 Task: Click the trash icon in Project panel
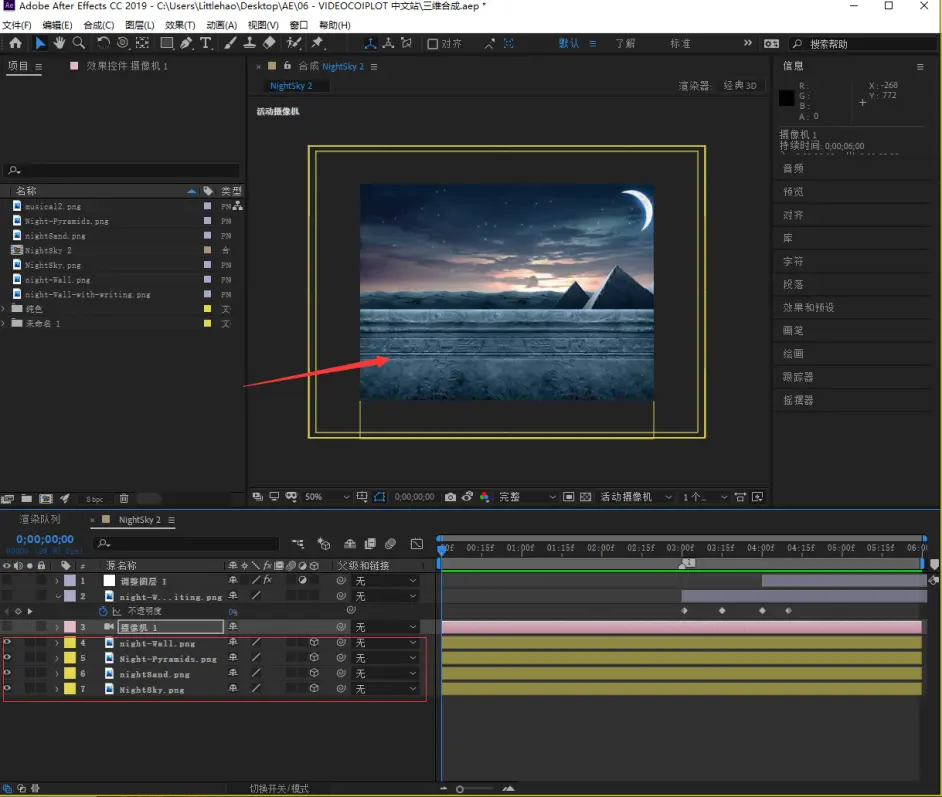124,498
